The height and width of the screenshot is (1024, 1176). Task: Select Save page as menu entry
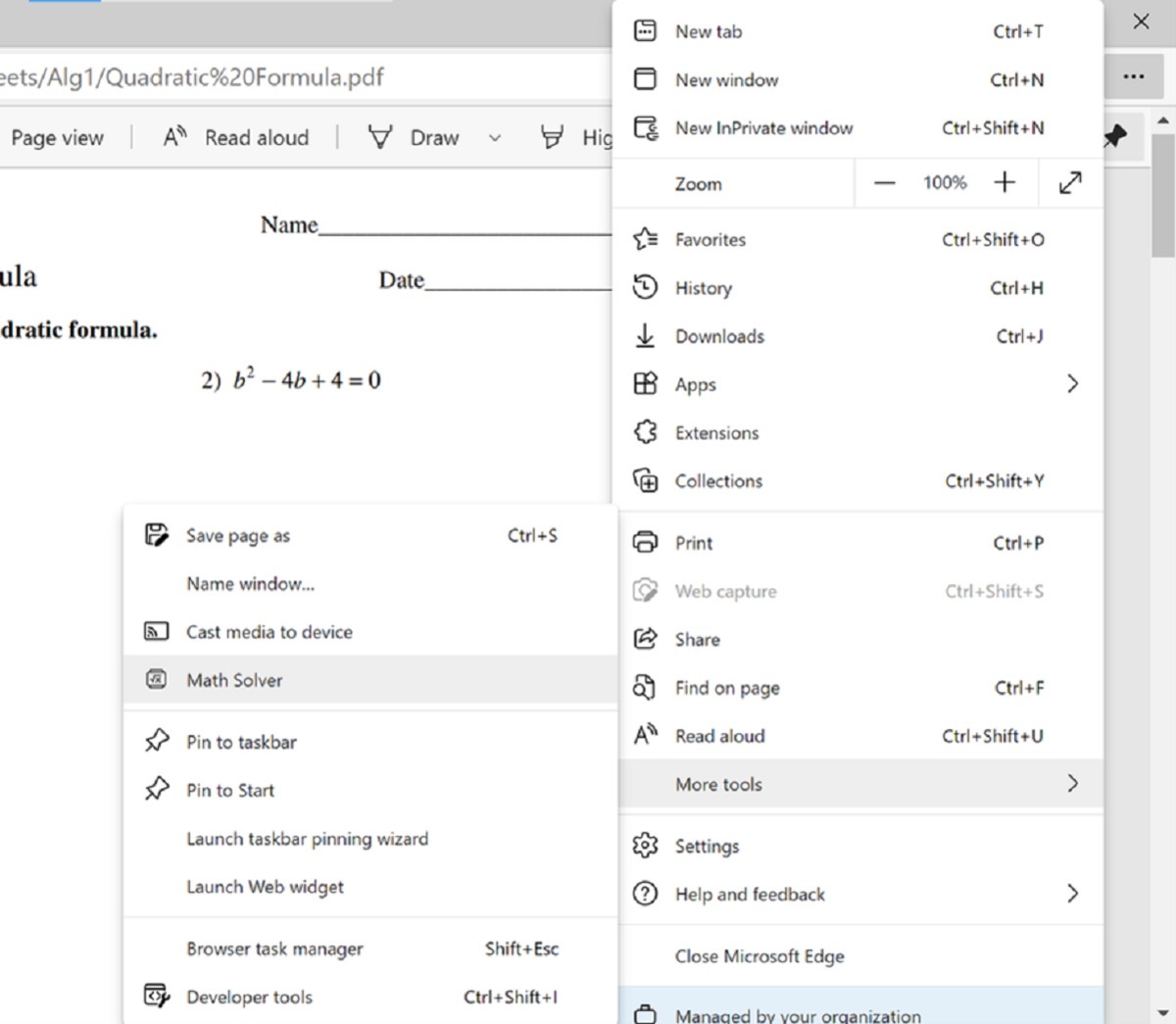click(238, 535)
